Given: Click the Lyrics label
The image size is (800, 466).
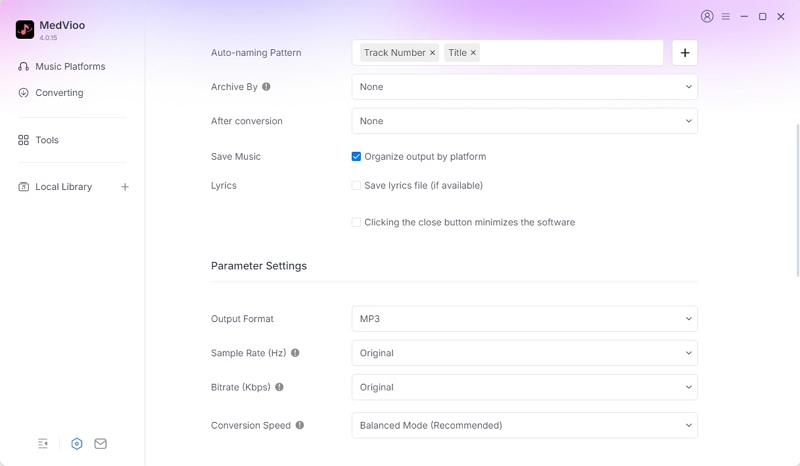Looking at the screenshot, I should [x=223, y=185].
